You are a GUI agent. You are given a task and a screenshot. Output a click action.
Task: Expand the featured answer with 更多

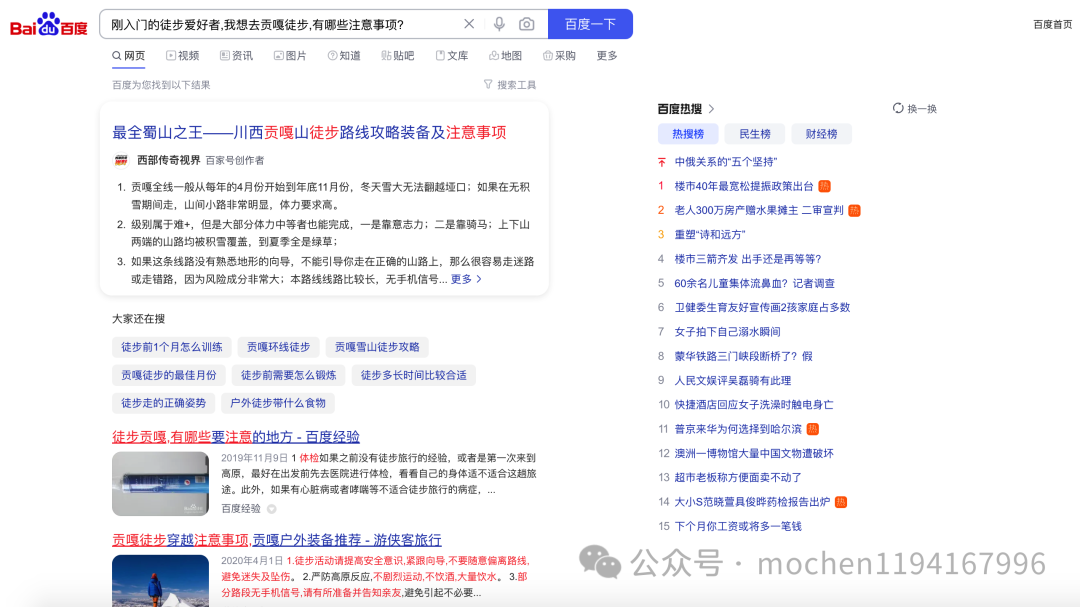point(466,279)
